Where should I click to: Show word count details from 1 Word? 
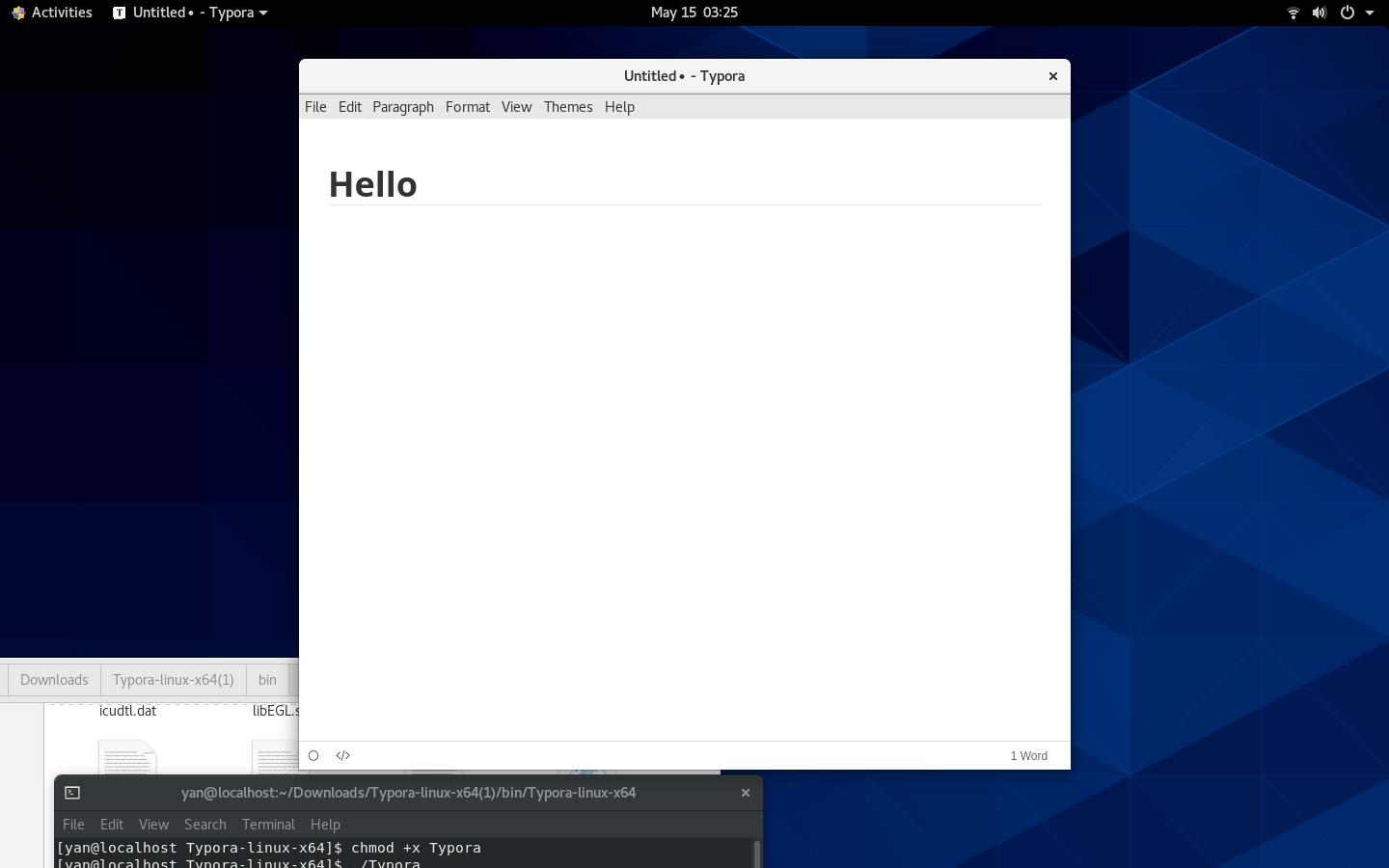coord(1028,756)
